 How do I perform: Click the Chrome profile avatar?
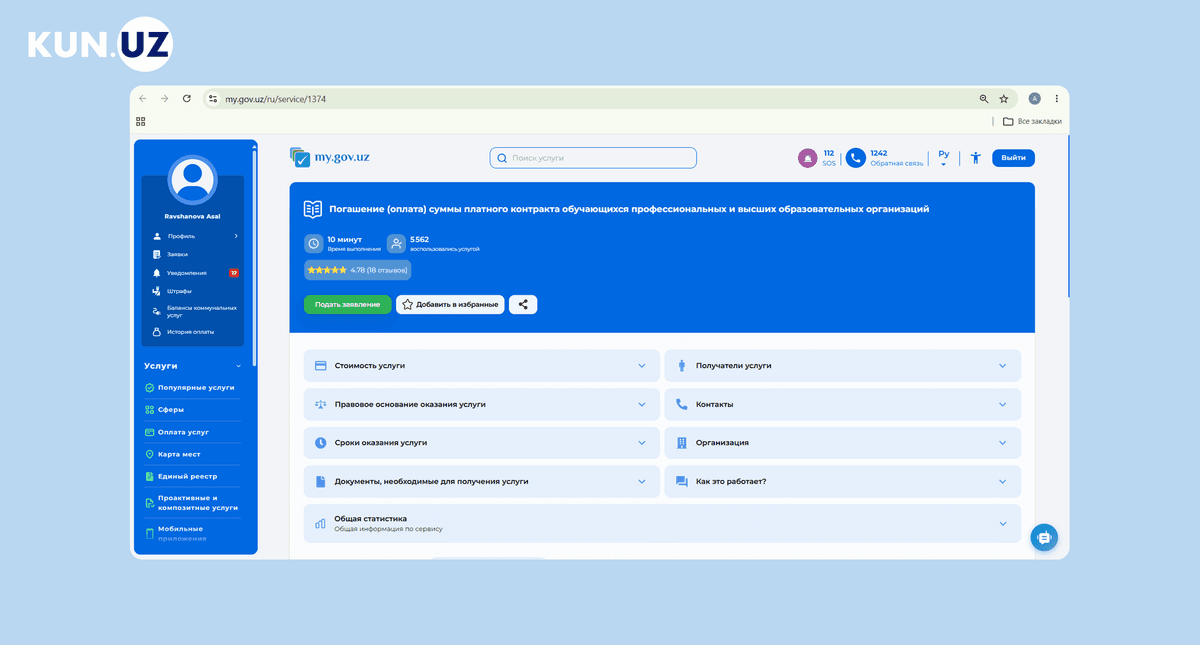point(1034,99)
